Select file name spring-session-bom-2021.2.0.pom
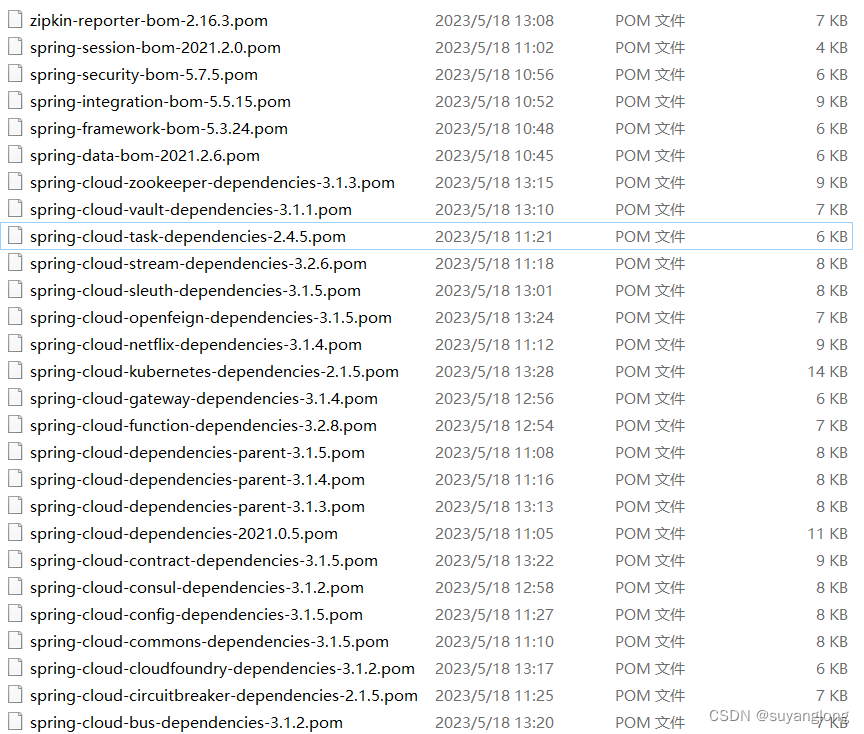Viewport: 864px width, 734px height. [155, 48]
